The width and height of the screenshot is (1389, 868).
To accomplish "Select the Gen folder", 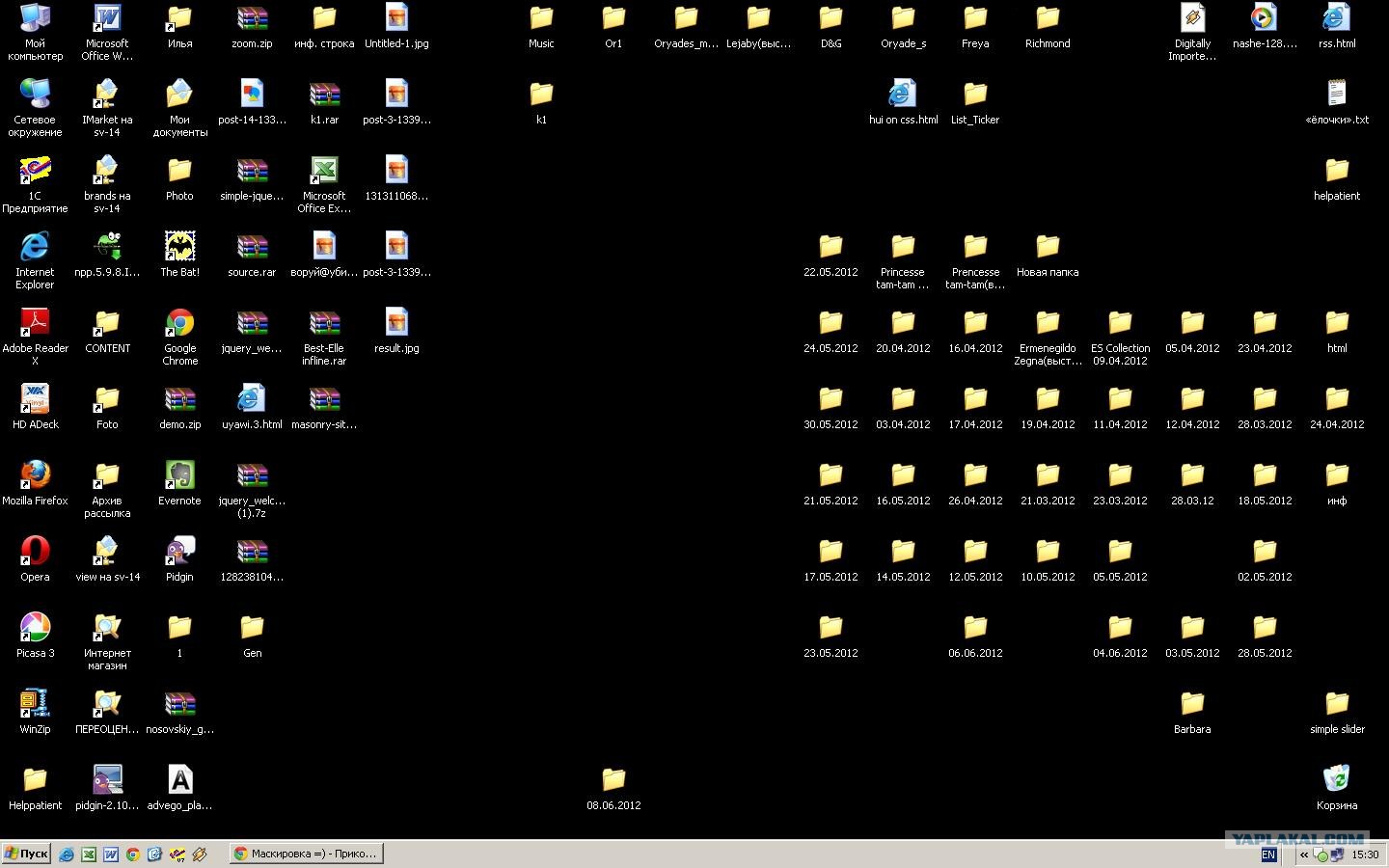I will pos(252,635).
